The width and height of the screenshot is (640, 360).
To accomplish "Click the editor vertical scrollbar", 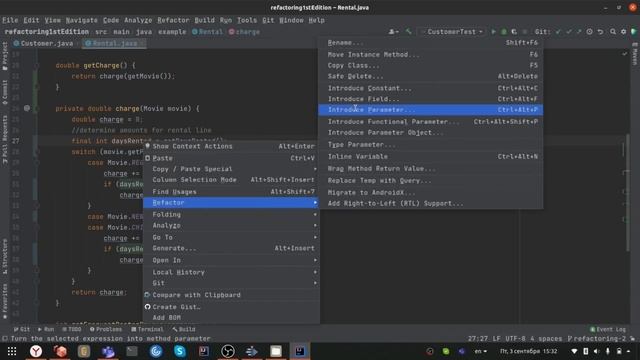I will [628, 192].
